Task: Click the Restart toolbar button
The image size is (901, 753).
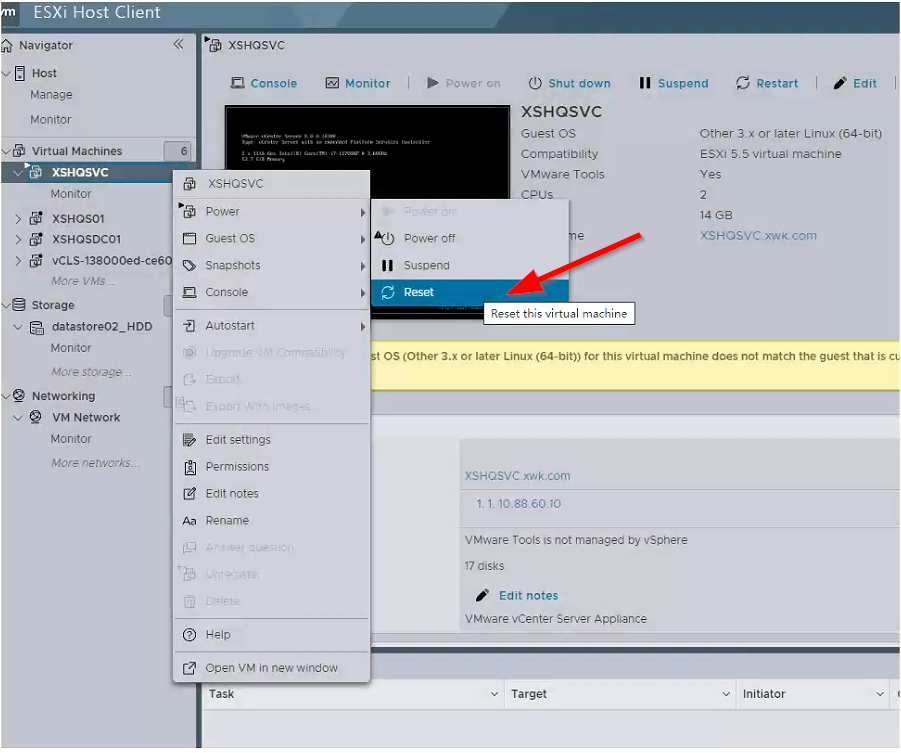Action: pyautogui.click(x=767, y=83)
